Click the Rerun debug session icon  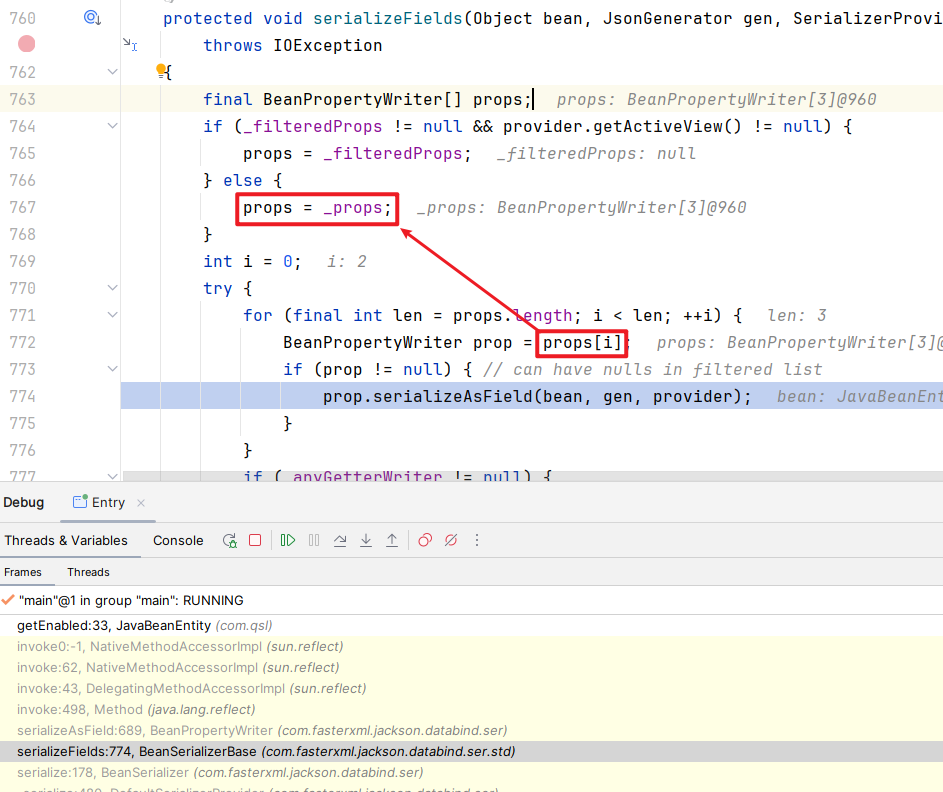tap(229, 540)
